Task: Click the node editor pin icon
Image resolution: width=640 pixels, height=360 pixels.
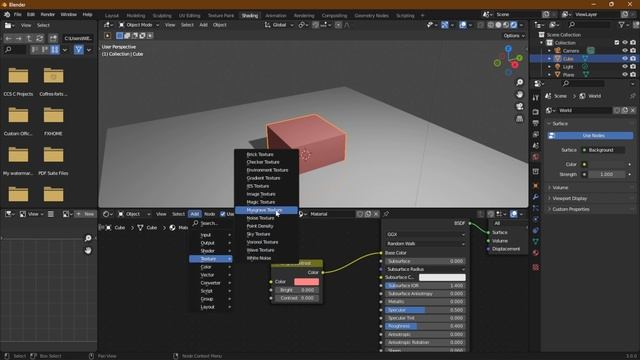Action: [386, 214]
